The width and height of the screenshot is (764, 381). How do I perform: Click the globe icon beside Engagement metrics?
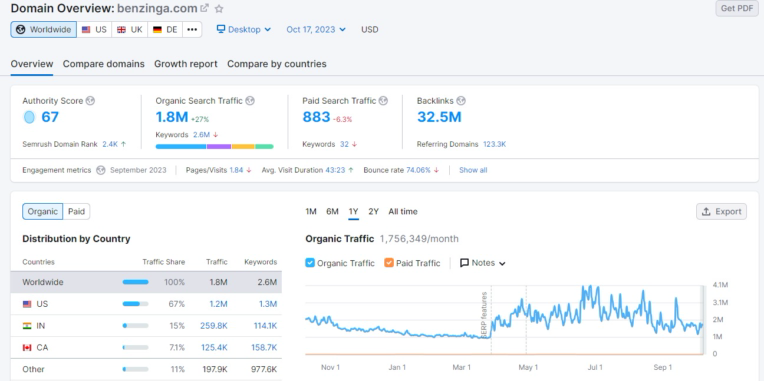[100, 171]
